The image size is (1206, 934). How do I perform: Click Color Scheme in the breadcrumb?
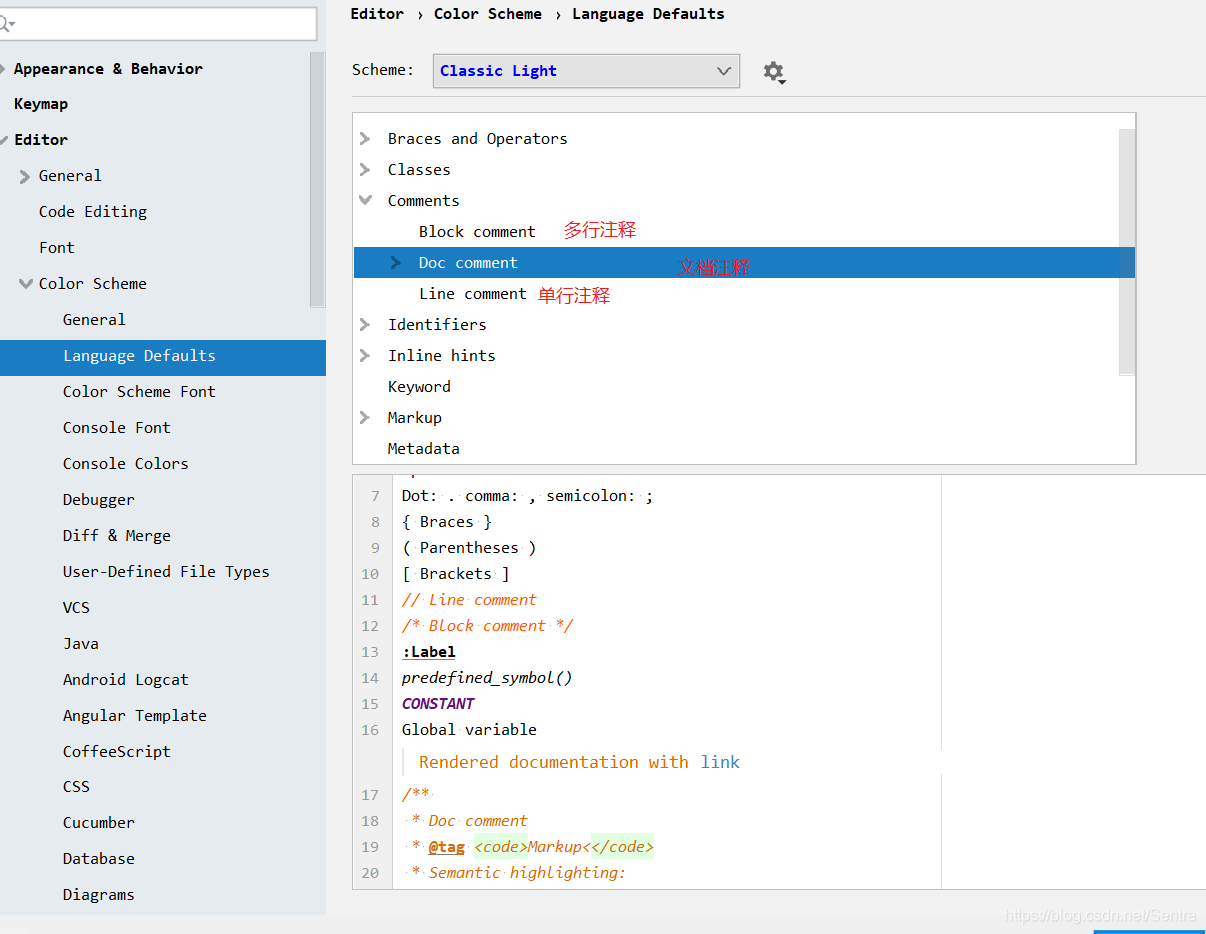coord(488,14)
